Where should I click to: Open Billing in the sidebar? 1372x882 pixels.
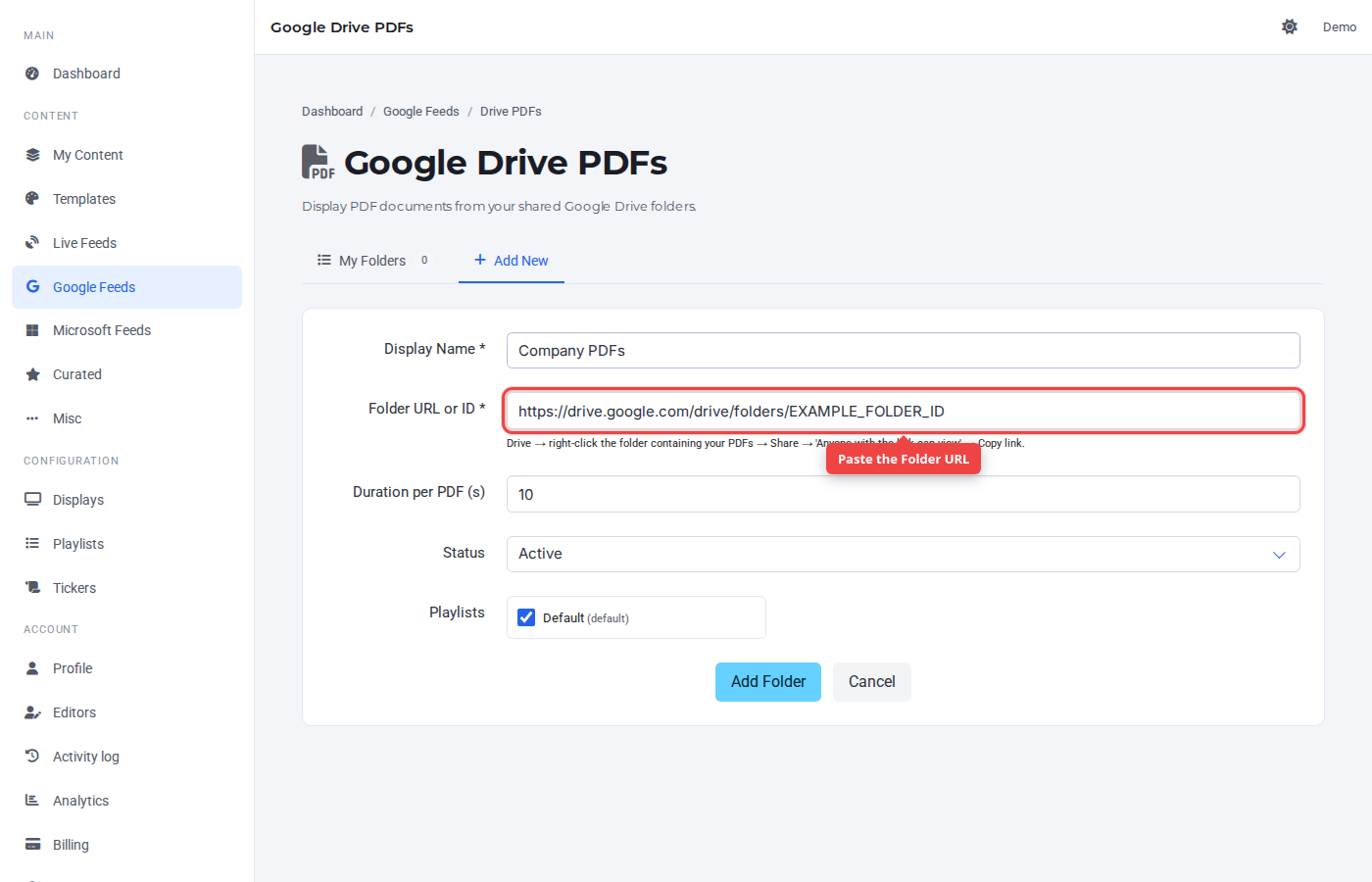(x=126, y=845)
